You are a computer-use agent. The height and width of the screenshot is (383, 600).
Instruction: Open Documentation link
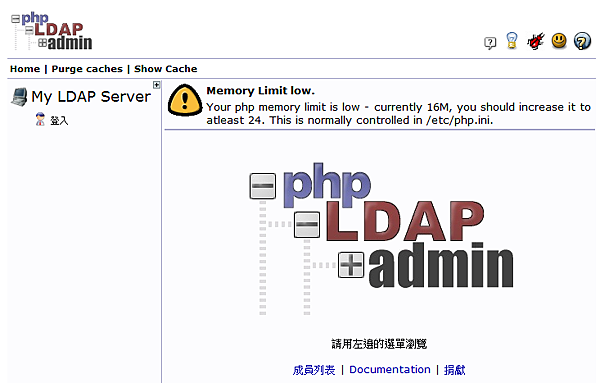pos(390,370)
